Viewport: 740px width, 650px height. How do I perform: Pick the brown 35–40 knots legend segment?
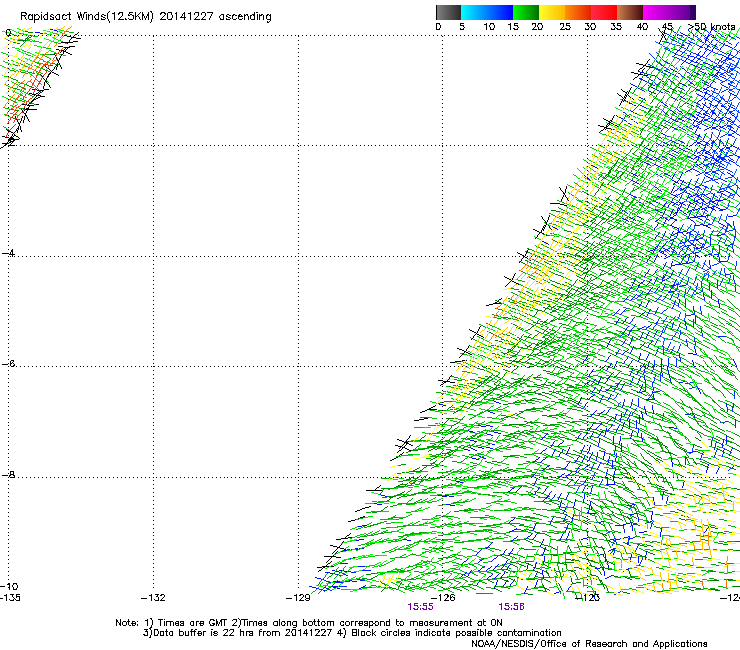click(630, 12)
